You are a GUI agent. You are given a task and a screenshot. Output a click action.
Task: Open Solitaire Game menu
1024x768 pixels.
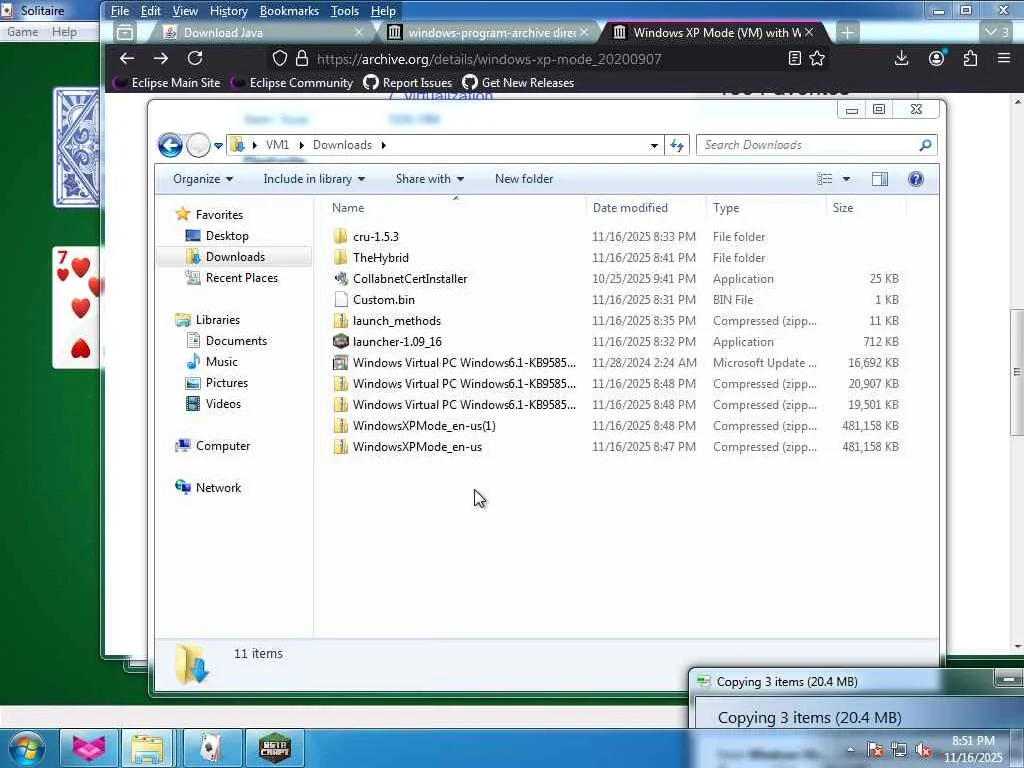pyautogui.click(x=23, y=31)
